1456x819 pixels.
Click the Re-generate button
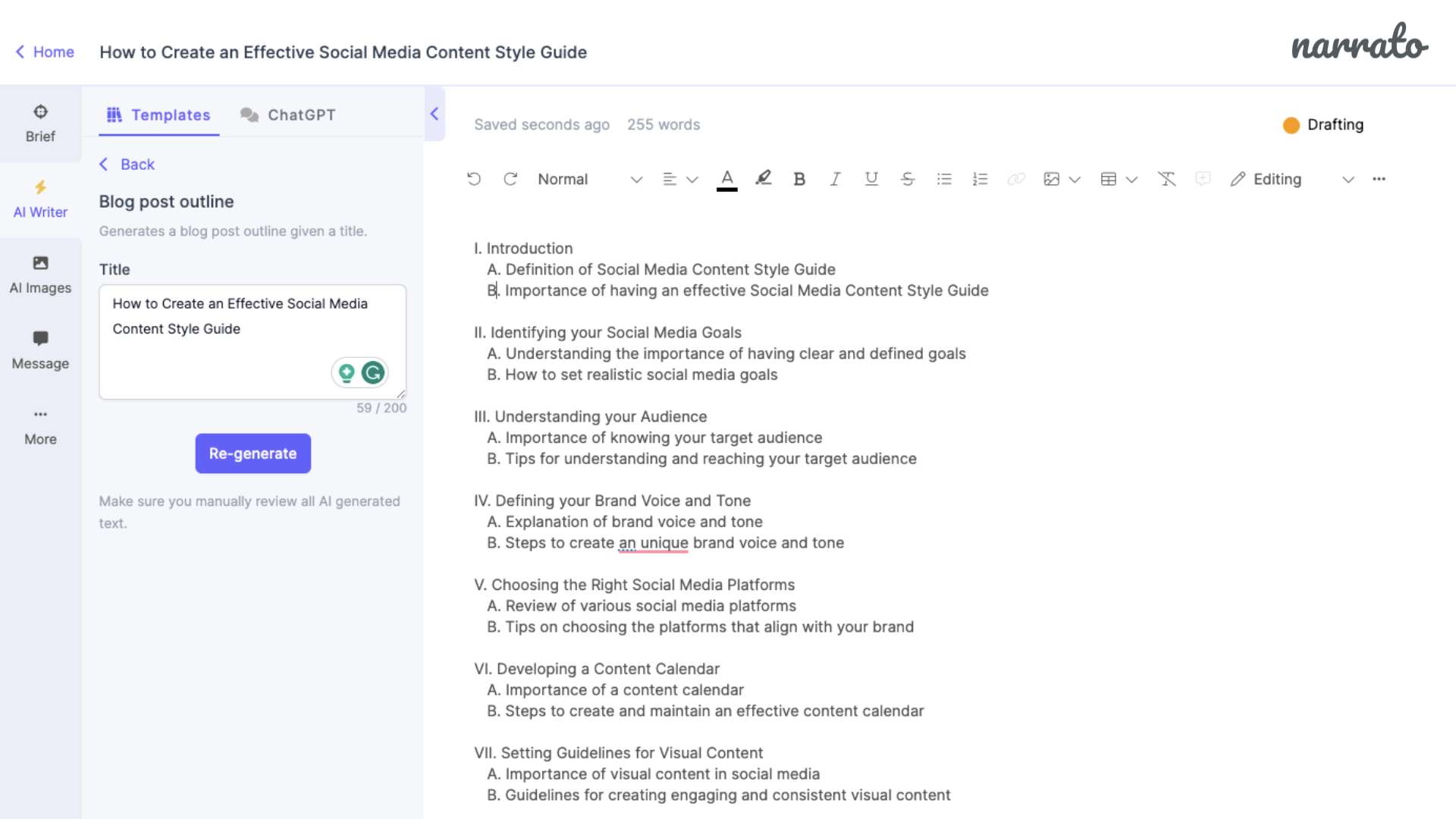coord(253,453)
